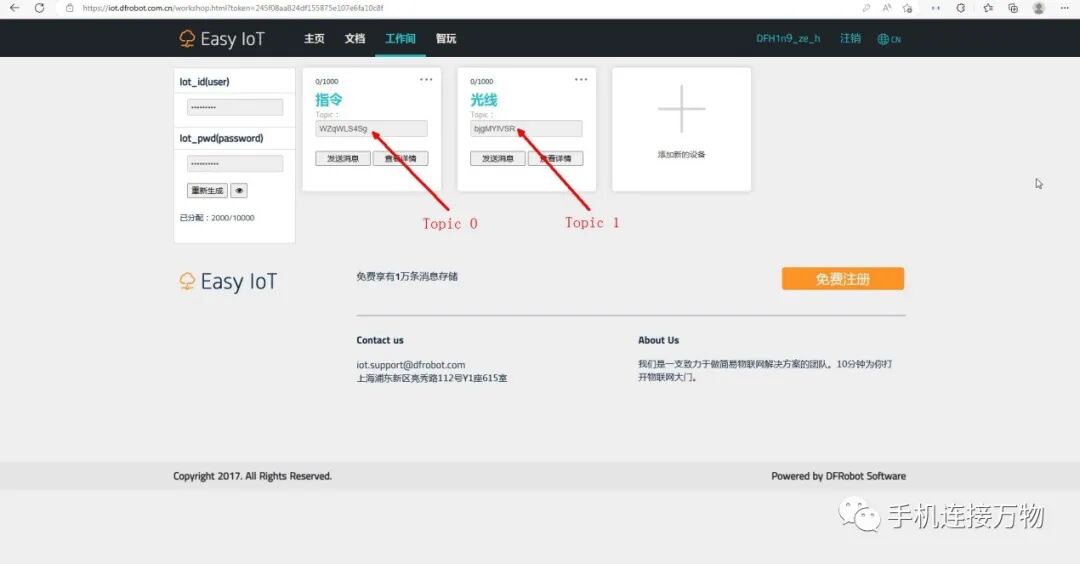The width and height of the screenshot is (1080, 564).
Task: Click the address bar URL field
Action: (232, 8)
